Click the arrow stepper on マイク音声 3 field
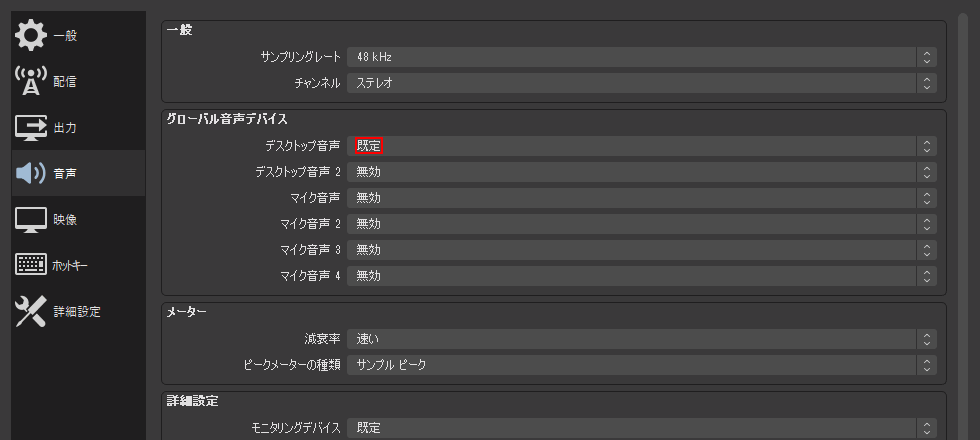980x440 pixels. [x=927, y=250]
